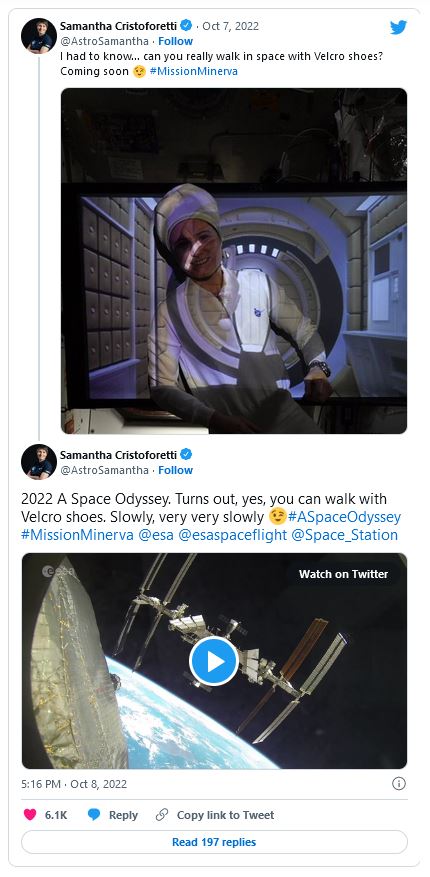The height and width of the screenshot is (877, 430).
Task: Open Samantha's top profile avatar
Action: tap(39, 35)
